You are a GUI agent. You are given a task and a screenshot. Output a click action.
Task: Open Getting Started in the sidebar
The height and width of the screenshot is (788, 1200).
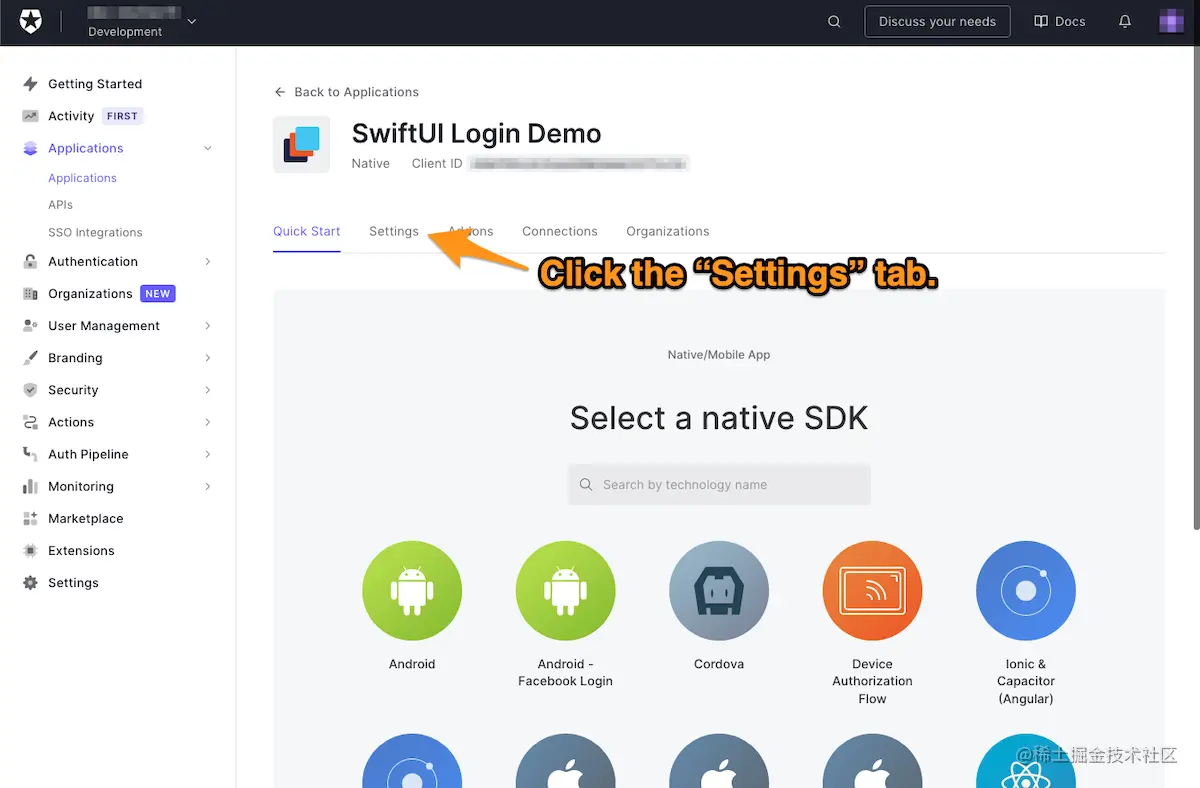(x=95, y=84)
